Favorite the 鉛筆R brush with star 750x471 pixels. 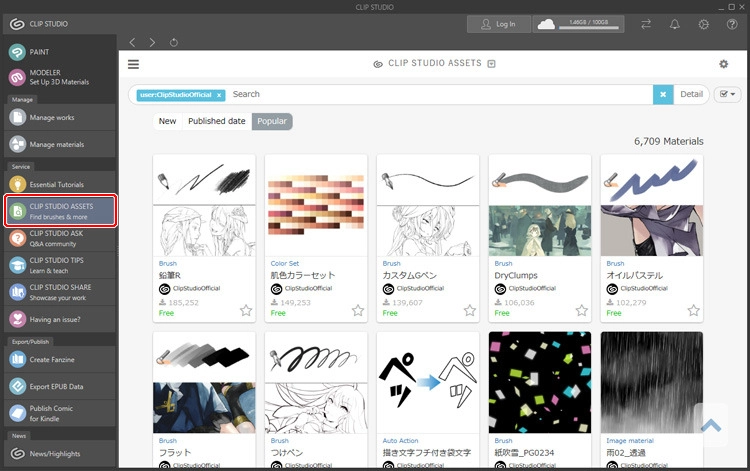pyautogui.click(x=246, y=310)
